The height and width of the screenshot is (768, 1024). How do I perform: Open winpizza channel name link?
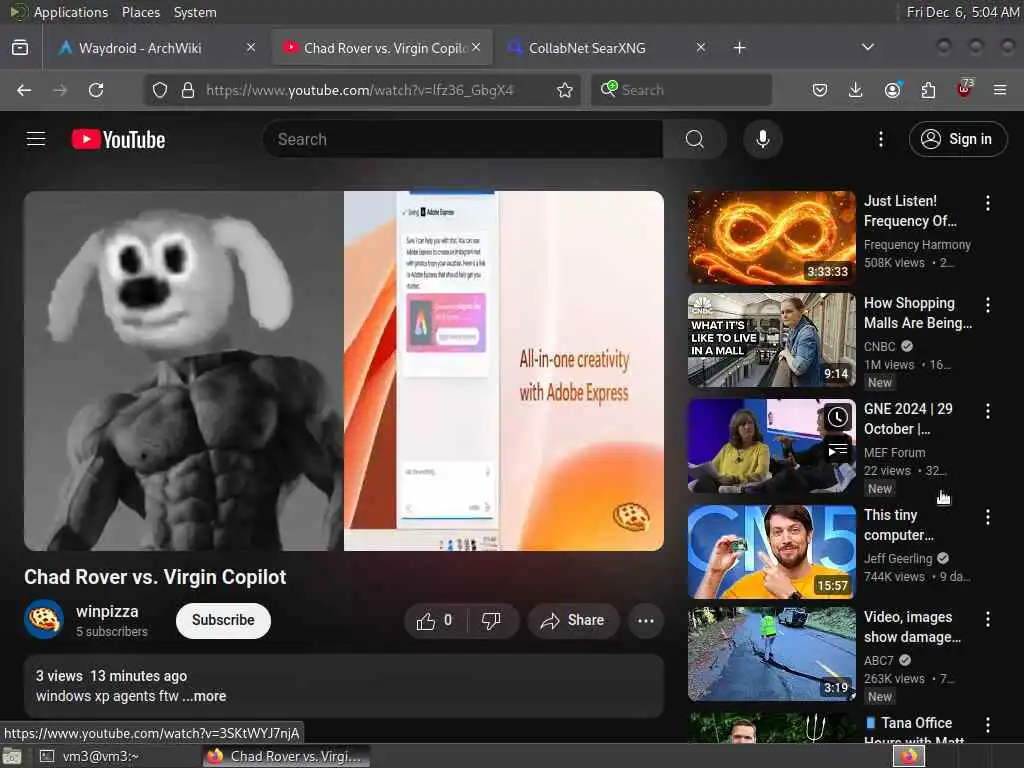click(x=107, y=612)
